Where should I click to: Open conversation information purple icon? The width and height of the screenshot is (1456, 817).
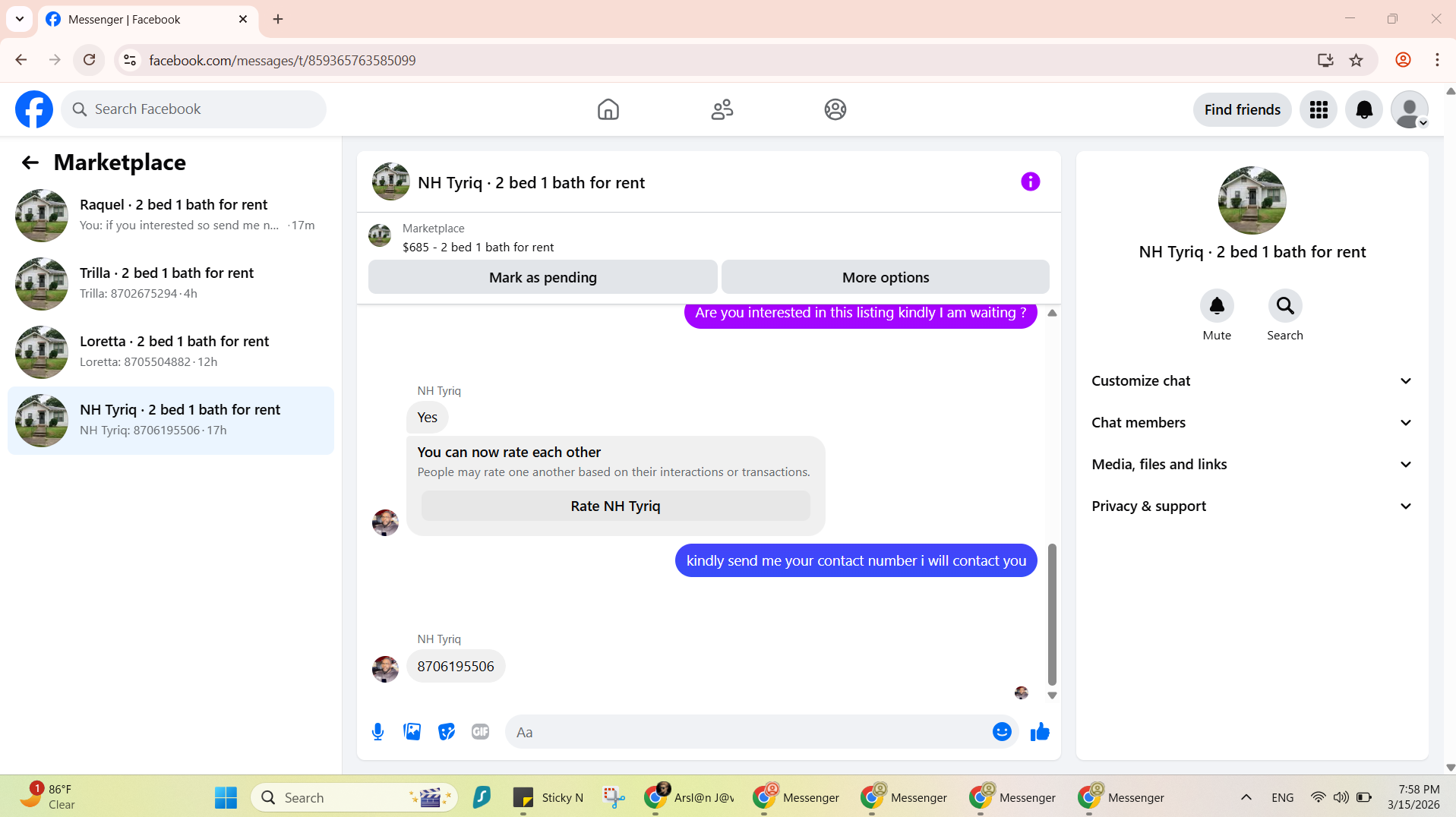1030,181
